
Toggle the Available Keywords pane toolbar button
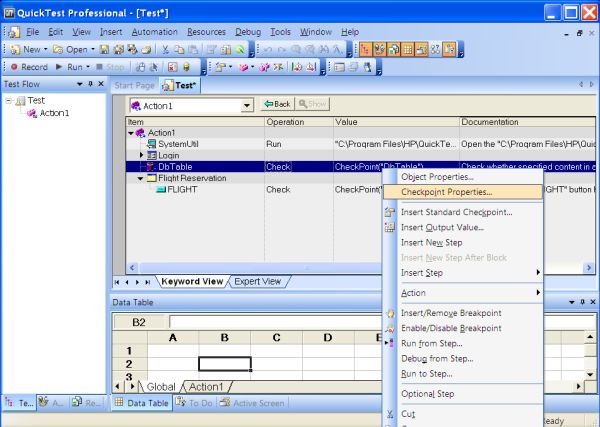[380, 49]
